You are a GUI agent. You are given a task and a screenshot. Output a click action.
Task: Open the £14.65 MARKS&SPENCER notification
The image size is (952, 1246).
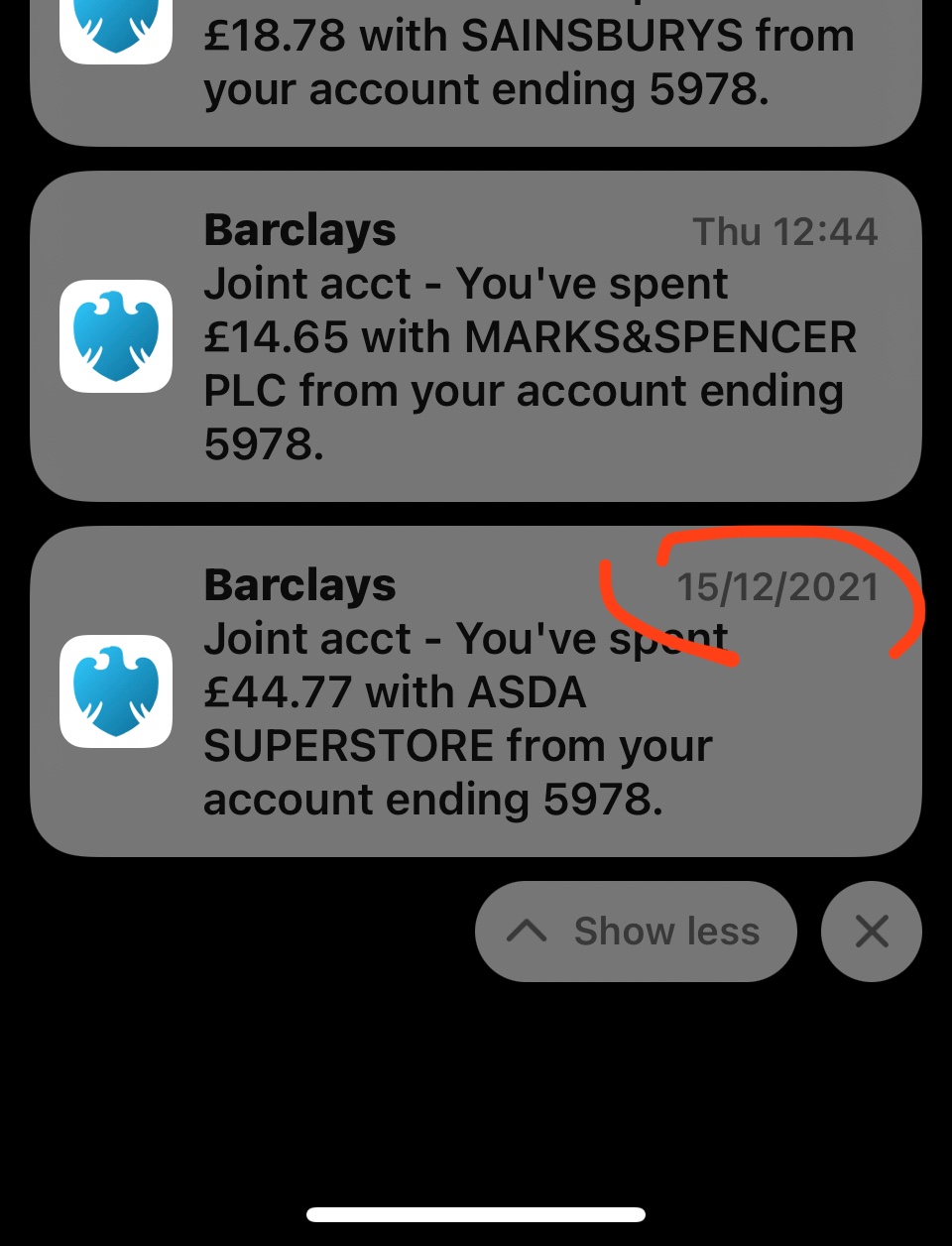(x=476, y=336)
